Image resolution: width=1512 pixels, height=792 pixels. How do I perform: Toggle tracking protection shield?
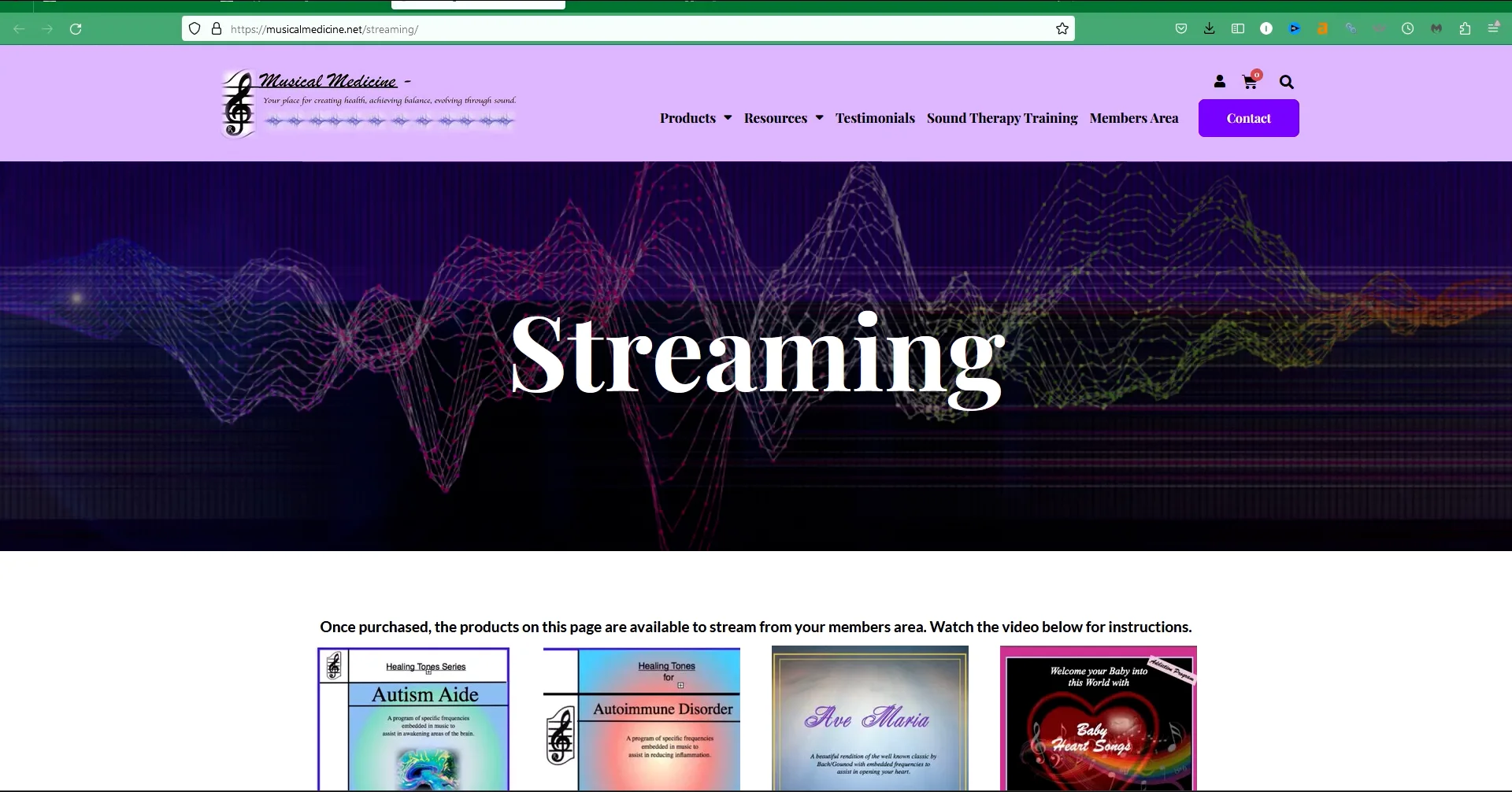(x=195, y=28)
